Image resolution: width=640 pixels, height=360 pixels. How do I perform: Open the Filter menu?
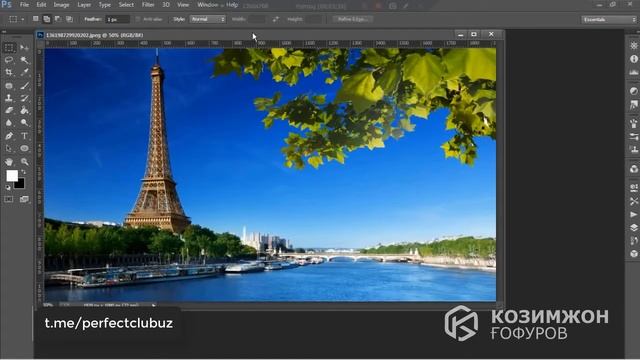point(148,5)
